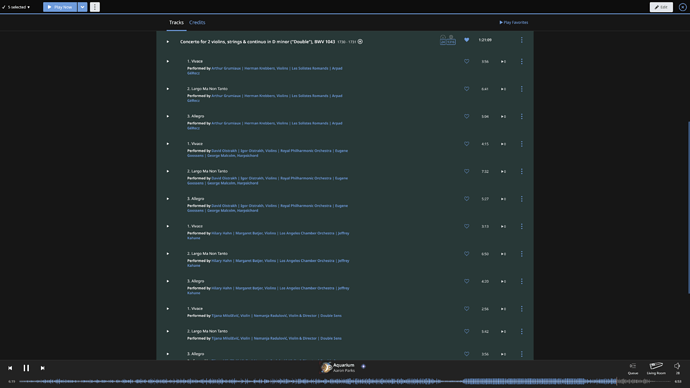Open the Living Room zone picker

coord(656,368)
